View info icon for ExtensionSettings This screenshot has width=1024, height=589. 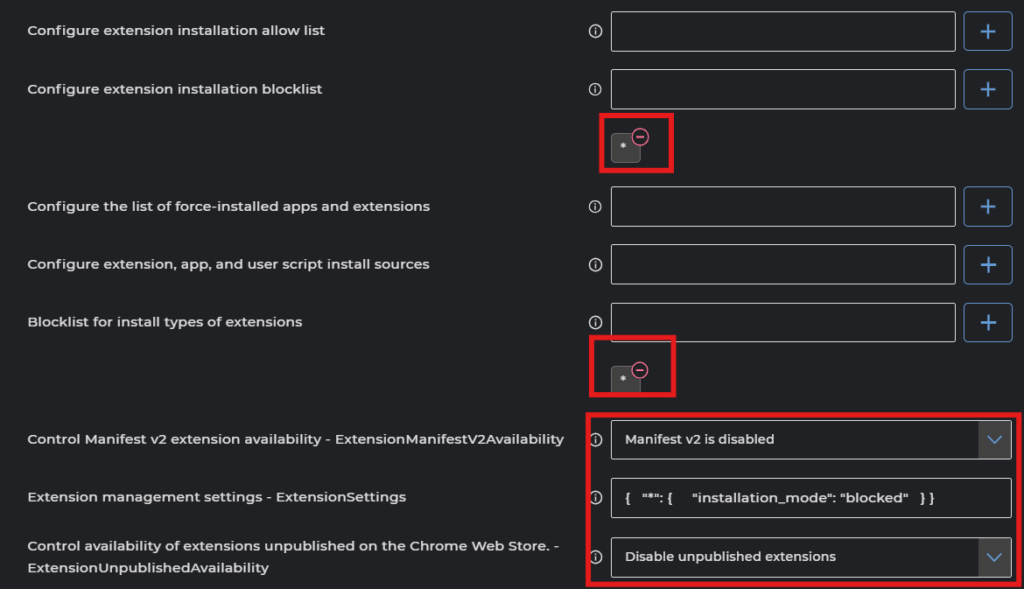click(596, 498)
